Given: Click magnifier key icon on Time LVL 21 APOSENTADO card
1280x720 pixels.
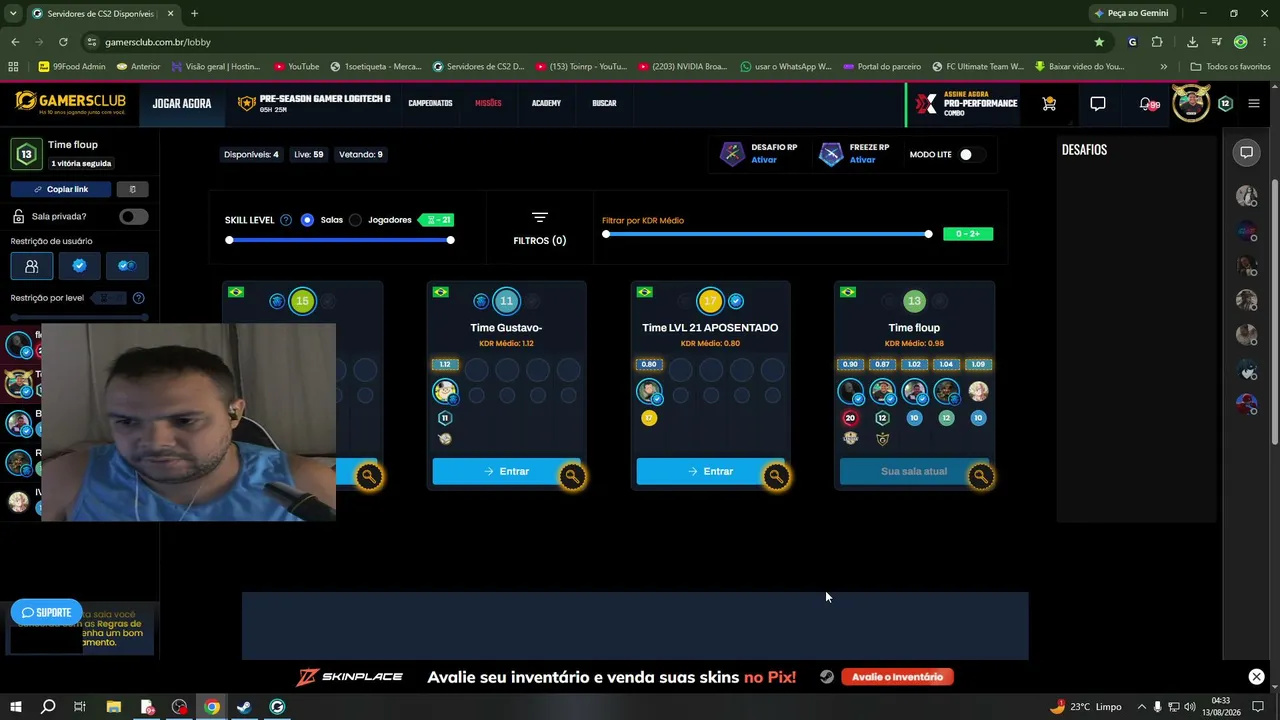Looking at the screenshot, I should 776,477.
